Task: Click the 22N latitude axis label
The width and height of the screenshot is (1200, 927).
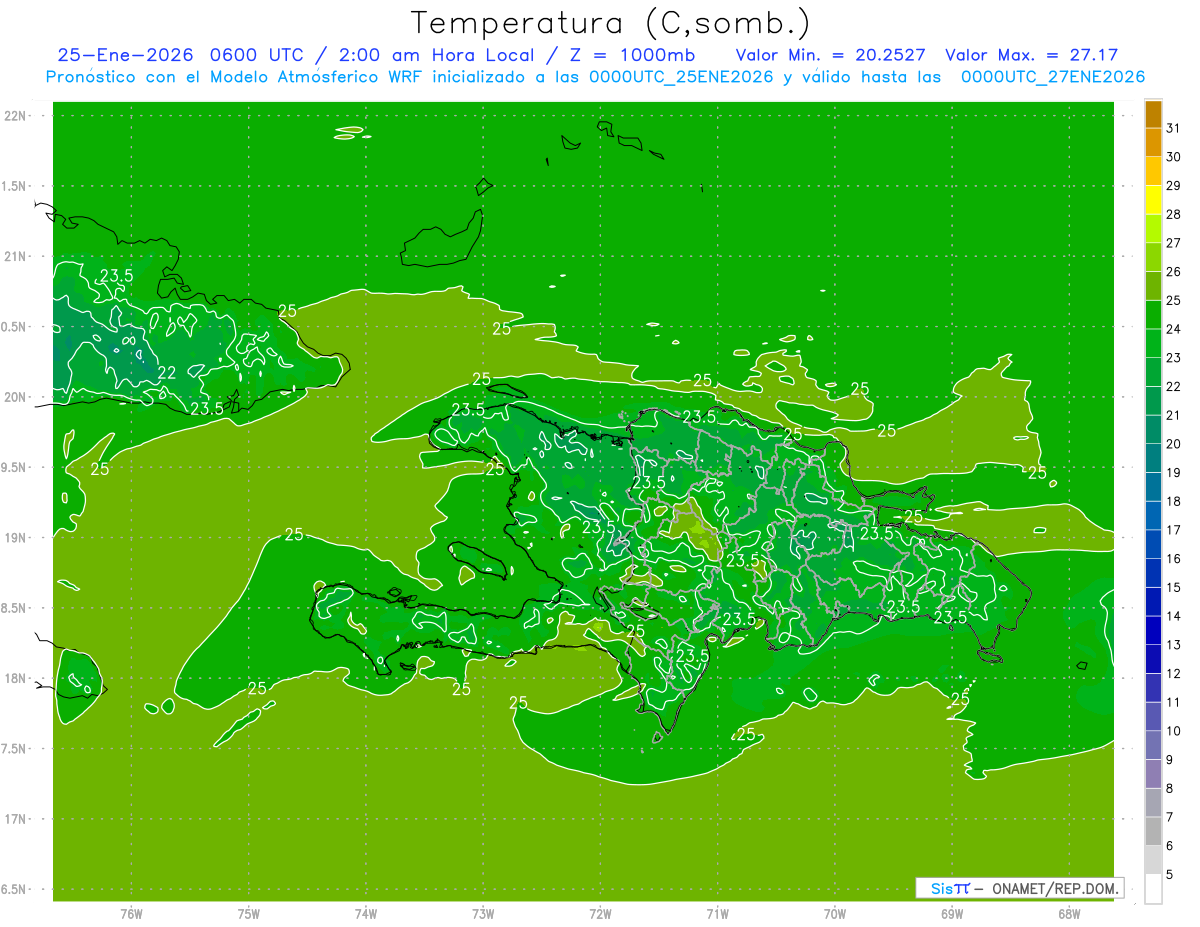Action: click(x=16, y=116)
